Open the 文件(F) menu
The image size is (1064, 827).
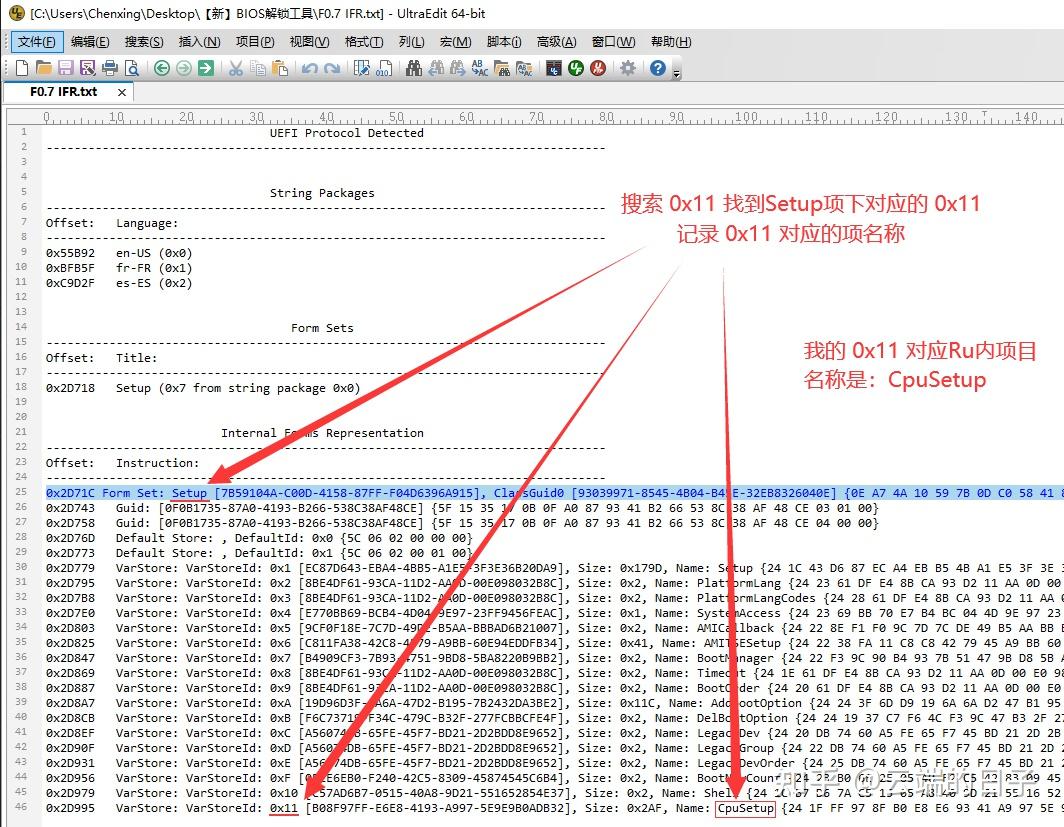click(37, 42)
